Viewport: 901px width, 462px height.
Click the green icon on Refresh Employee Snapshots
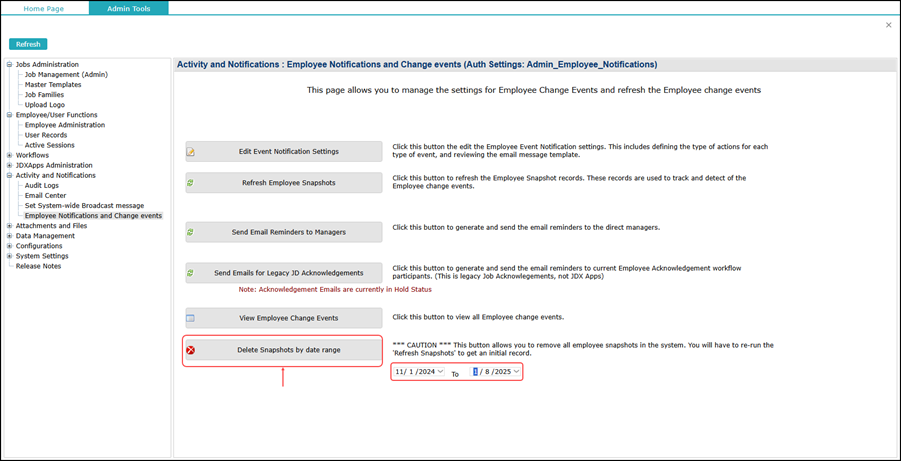click(x=191, y=183)
